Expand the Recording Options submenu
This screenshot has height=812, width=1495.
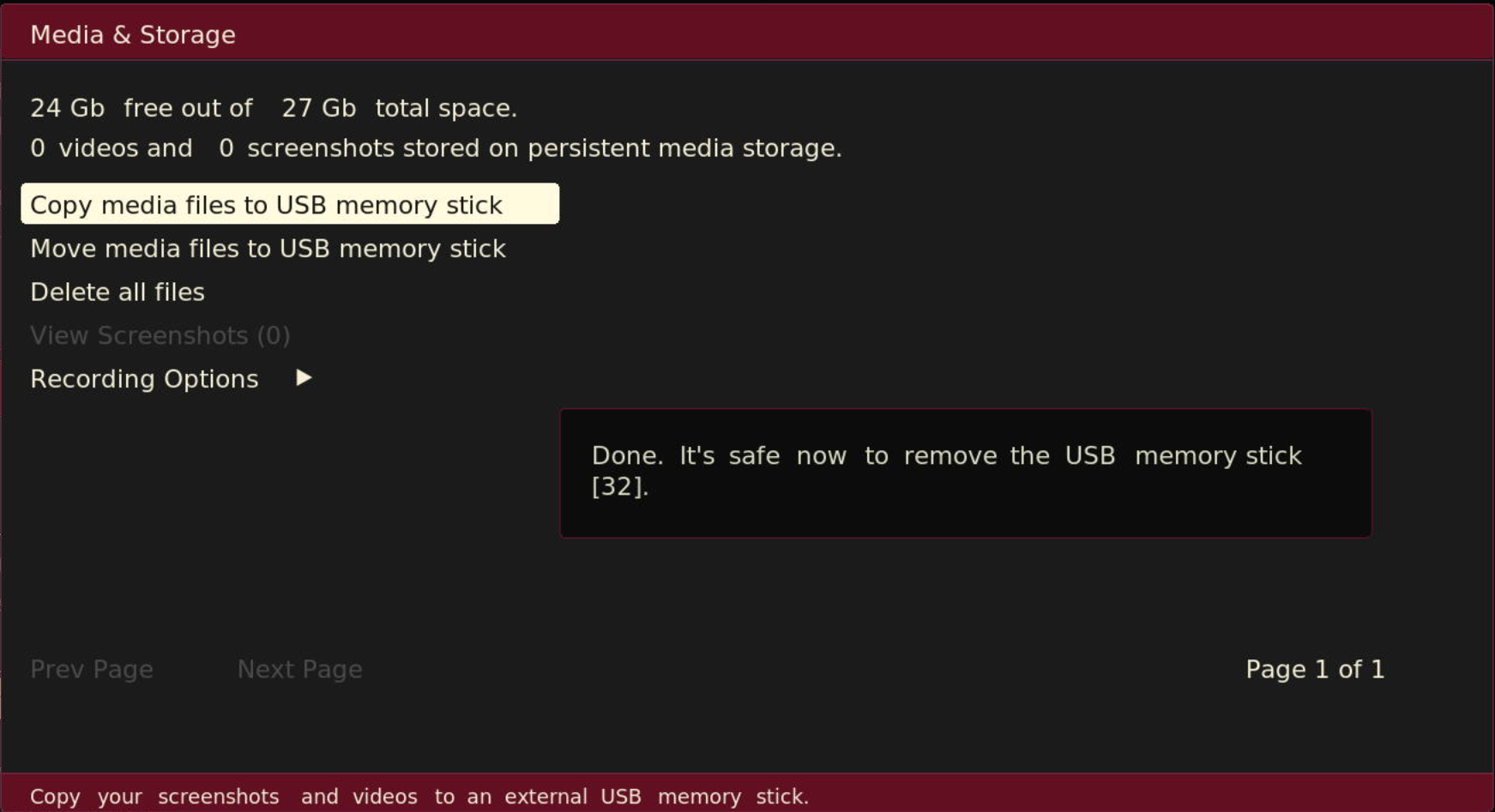[x=143, y=378]
